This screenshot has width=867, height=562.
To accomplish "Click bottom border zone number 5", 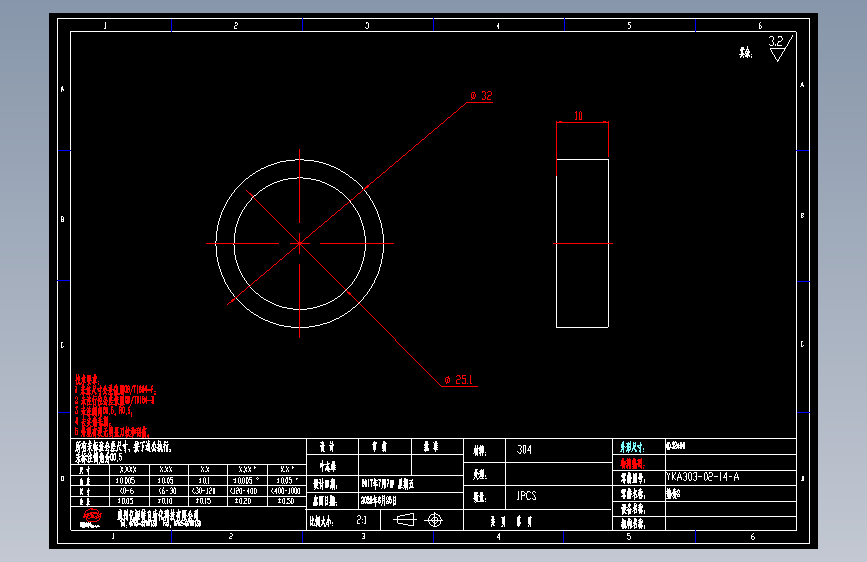I will (629, 537).
